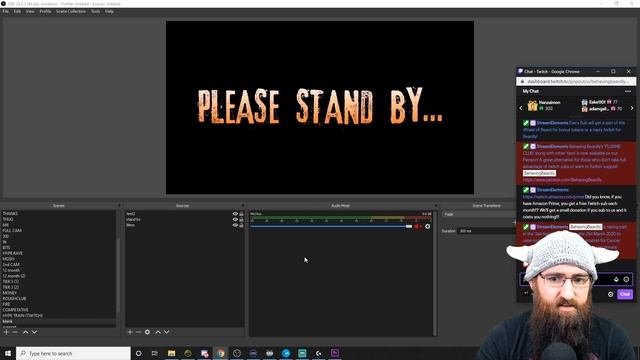640x360 pixels.
Task: Show next chat leaderboard with right arrow
Action: pos(632,108)
